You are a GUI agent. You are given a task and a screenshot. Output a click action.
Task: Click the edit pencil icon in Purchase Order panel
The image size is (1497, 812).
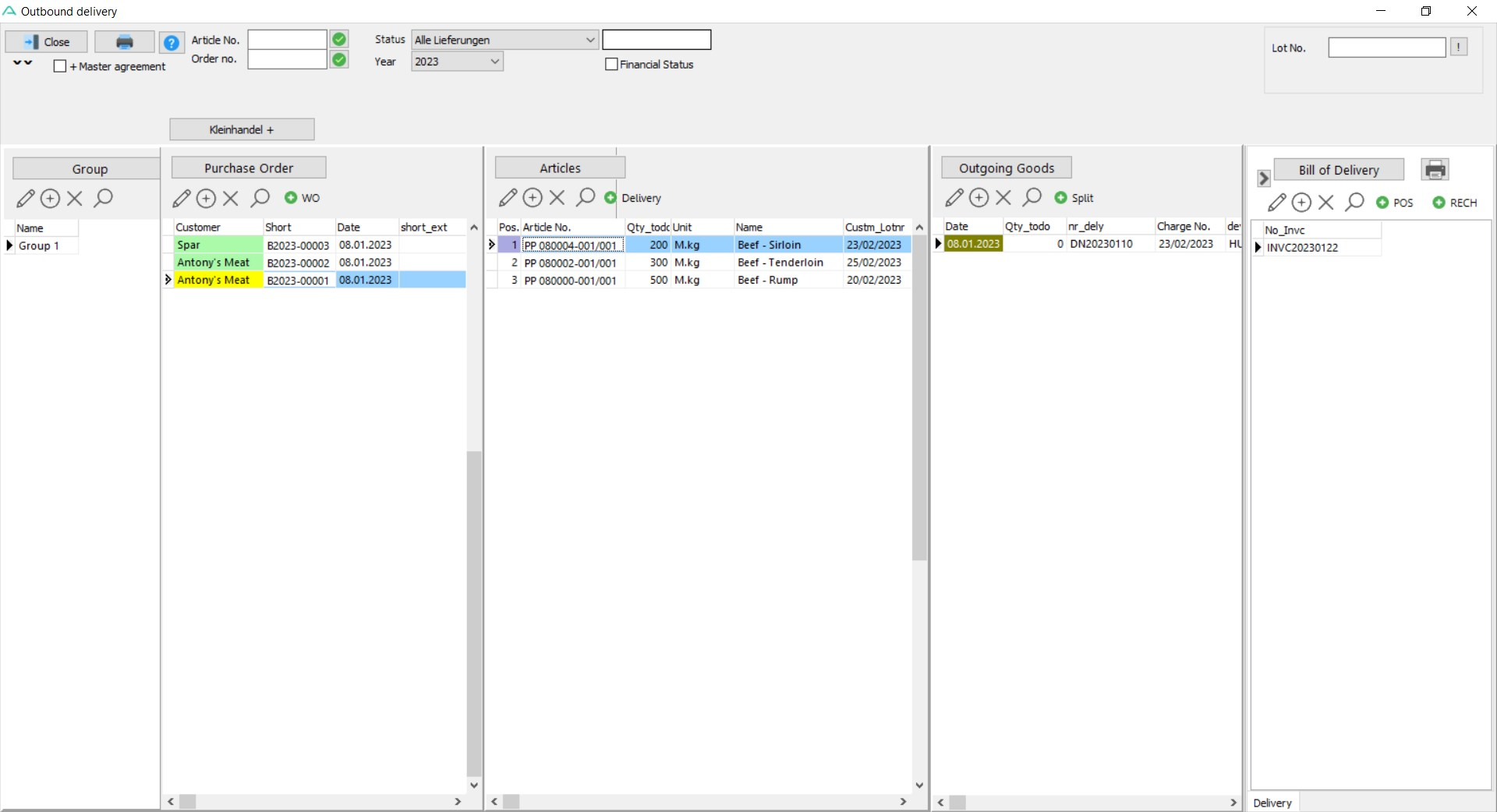[x=181, y=199]
